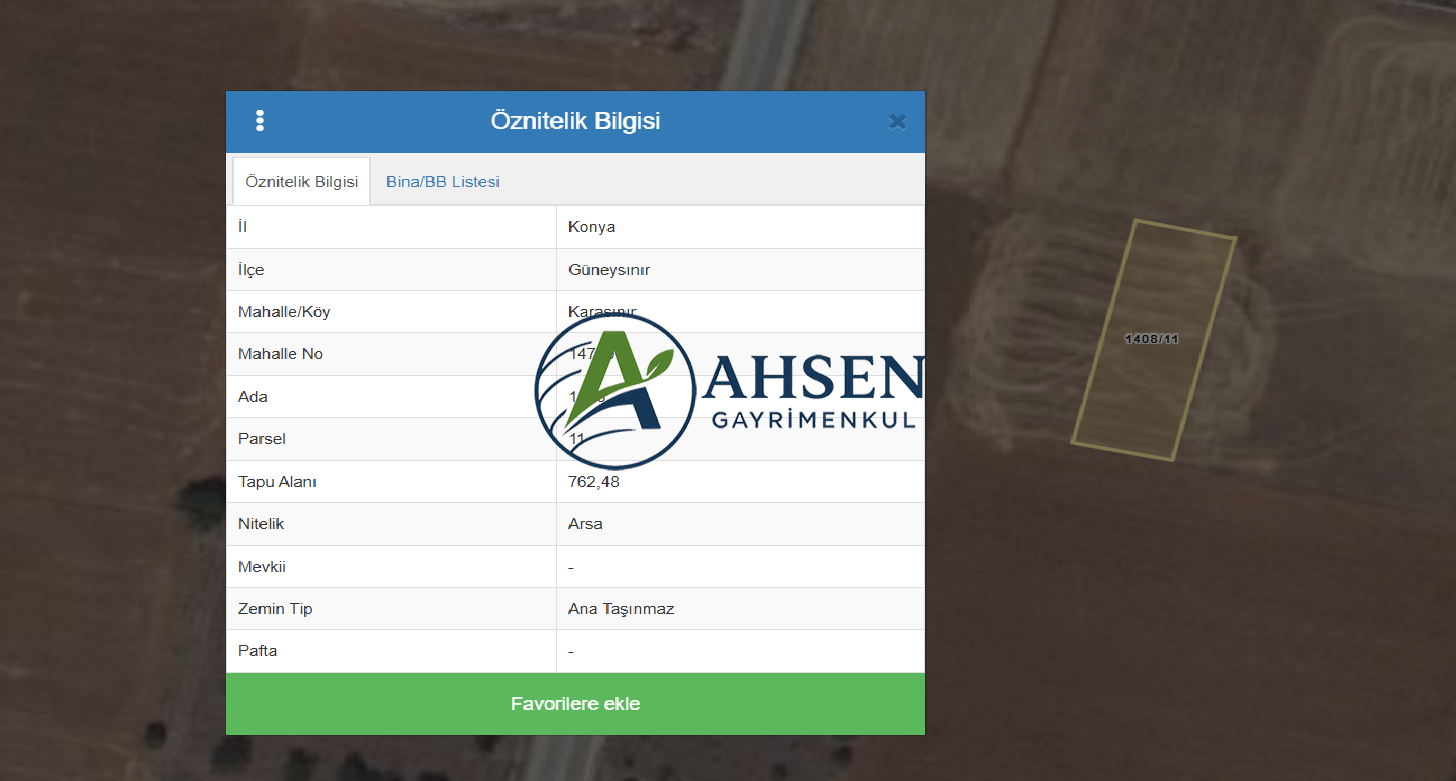1456x781 pixels.
Task: Click the İlçe row label
Action: tap(251, 270)
